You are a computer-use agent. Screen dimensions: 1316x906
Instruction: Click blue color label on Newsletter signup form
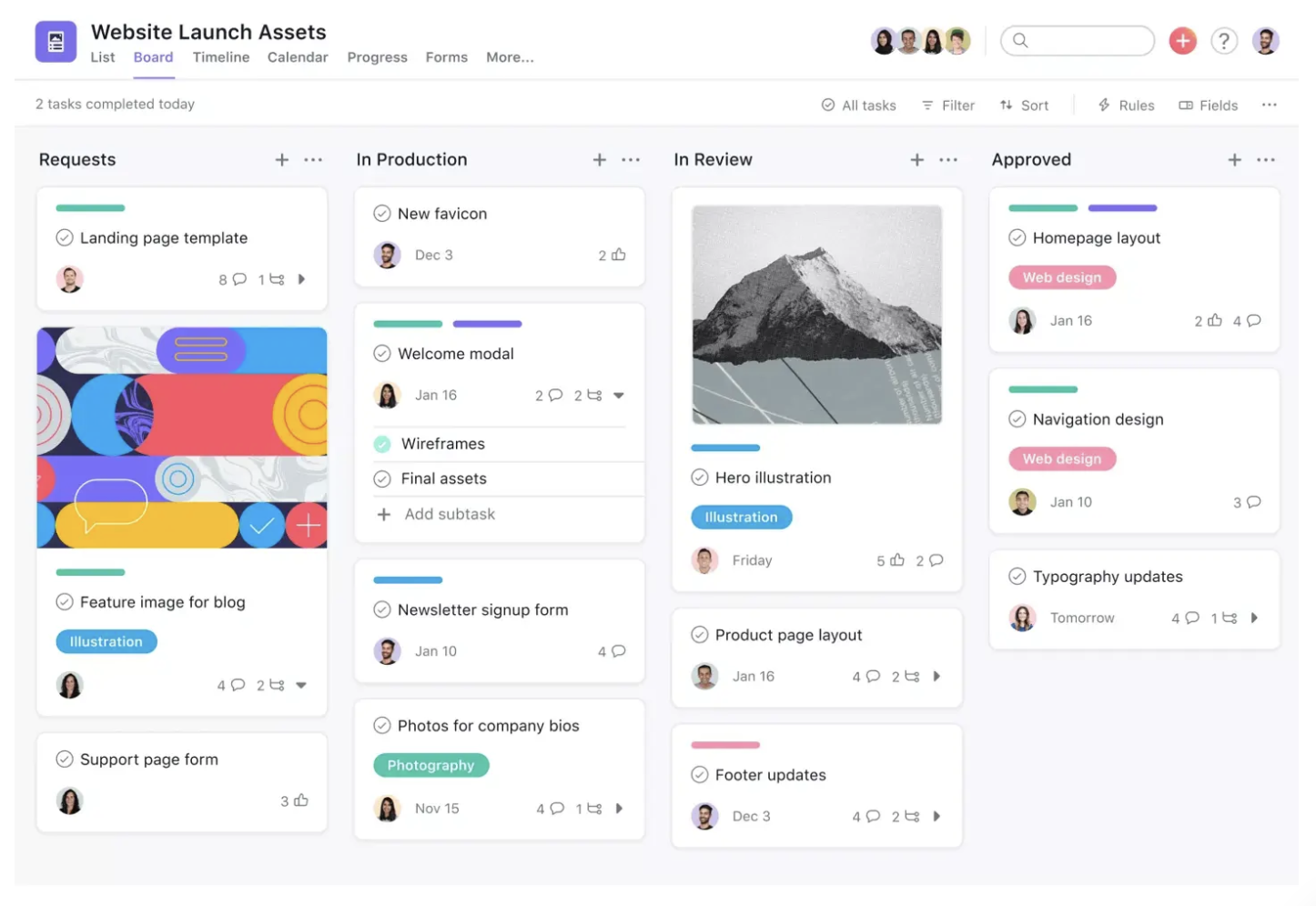pos(408,580)
